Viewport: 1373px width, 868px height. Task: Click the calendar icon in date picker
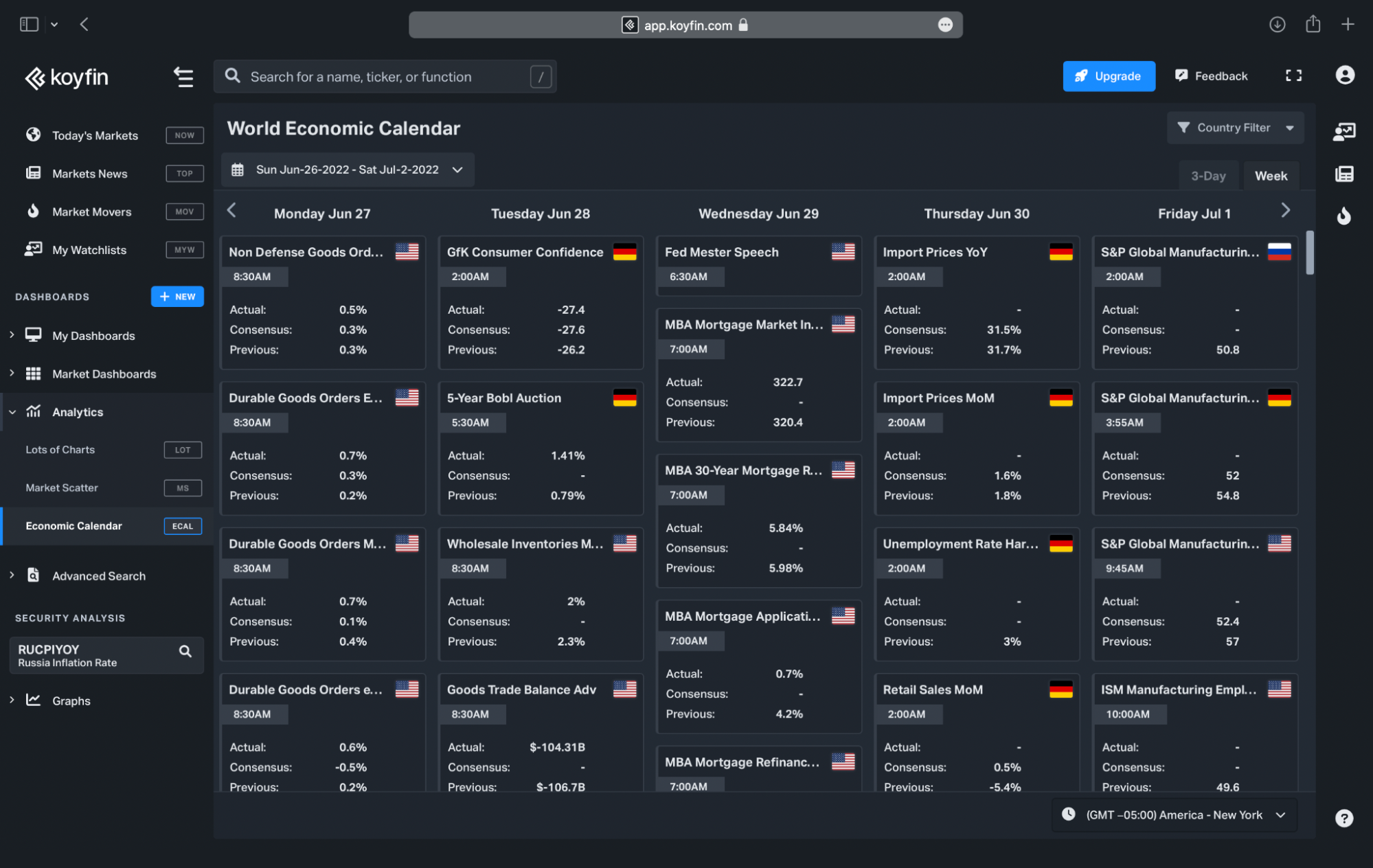point(238,170)
